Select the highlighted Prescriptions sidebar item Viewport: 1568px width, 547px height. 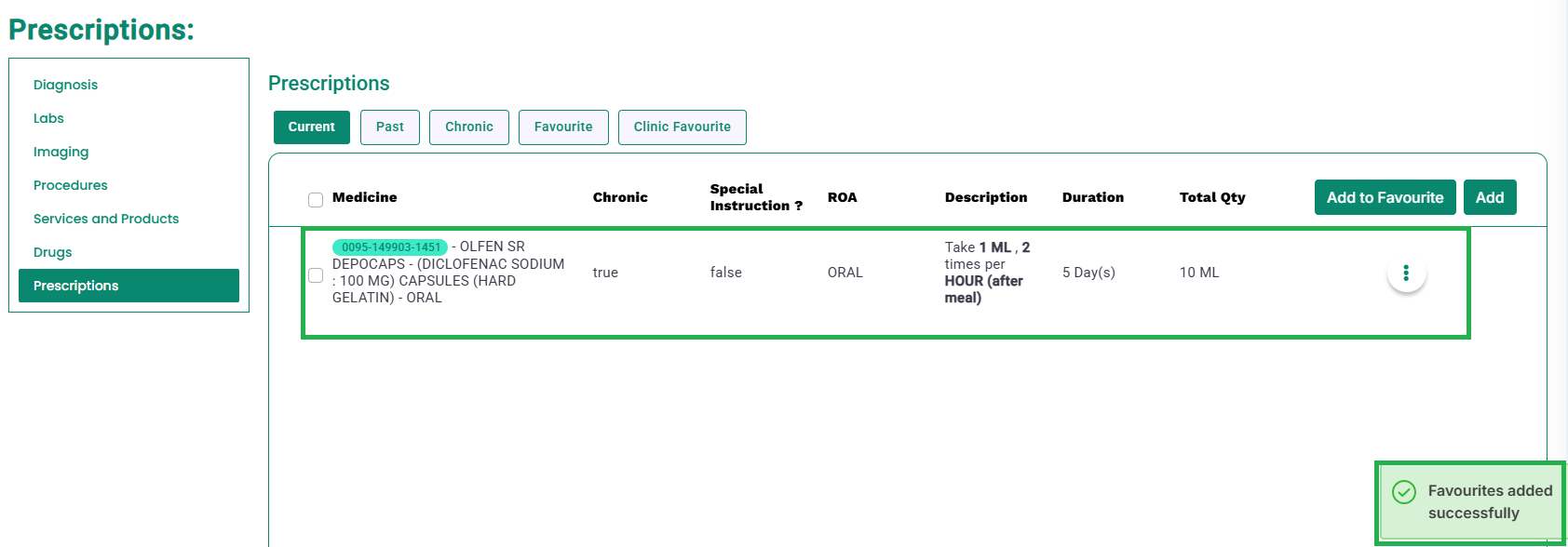128,286
